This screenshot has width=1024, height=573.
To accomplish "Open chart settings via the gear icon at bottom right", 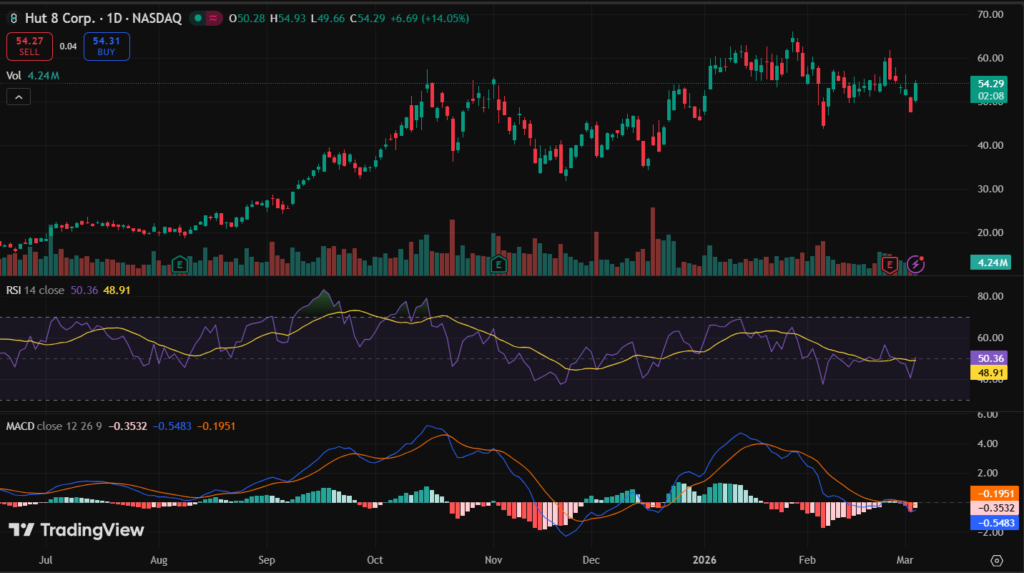I will point(996,560).
